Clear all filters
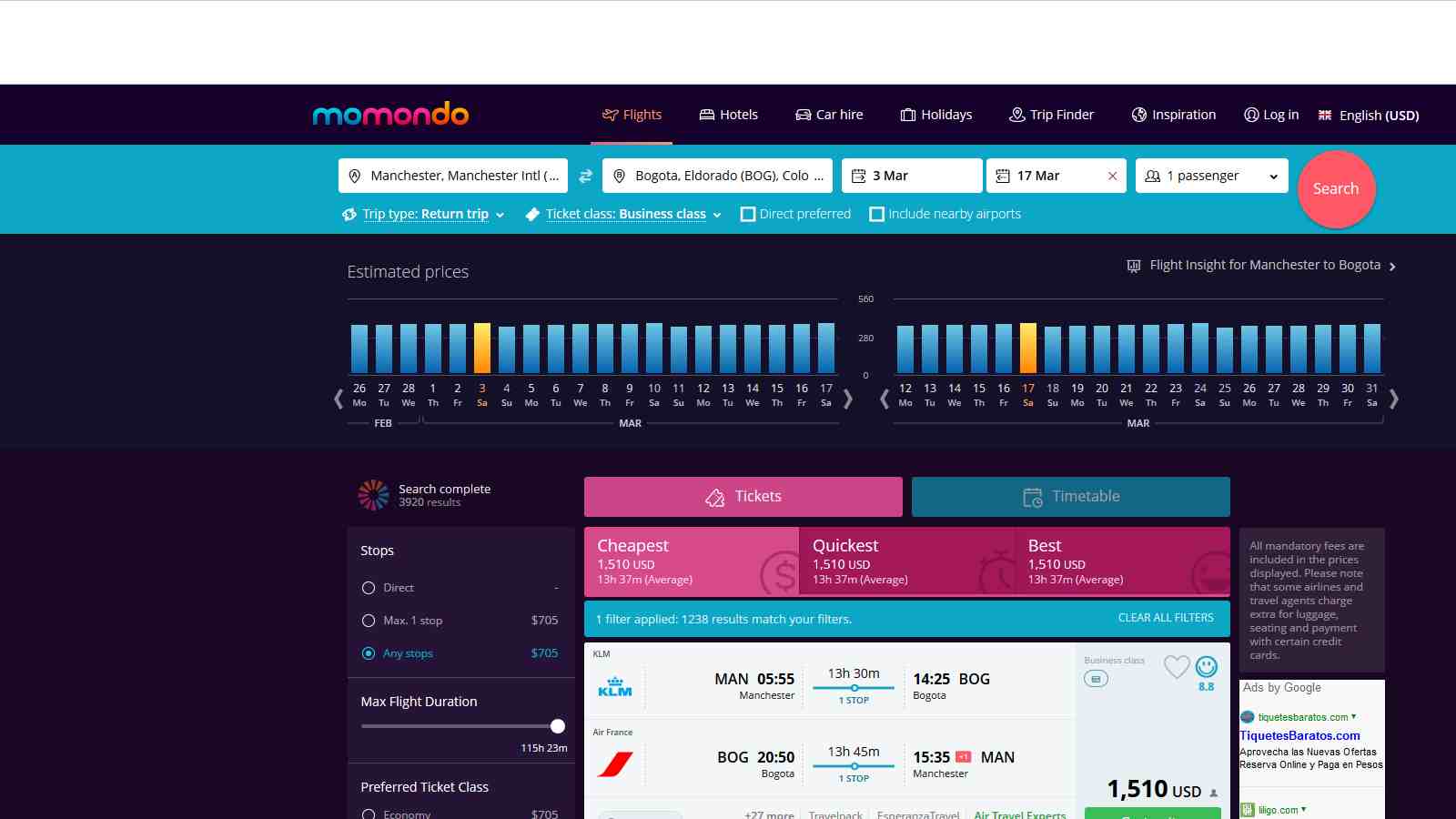The width and height of the screenshot is (1456, 819). coord(1166,618)
